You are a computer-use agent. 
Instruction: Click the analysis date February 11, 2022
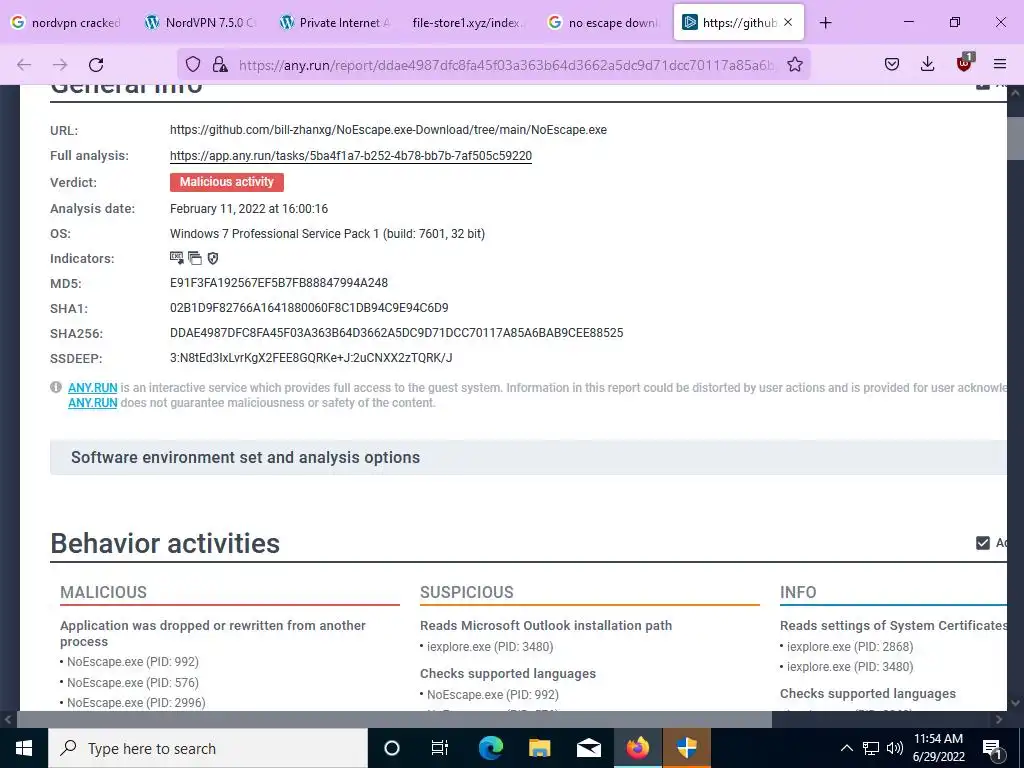[249, 208]
